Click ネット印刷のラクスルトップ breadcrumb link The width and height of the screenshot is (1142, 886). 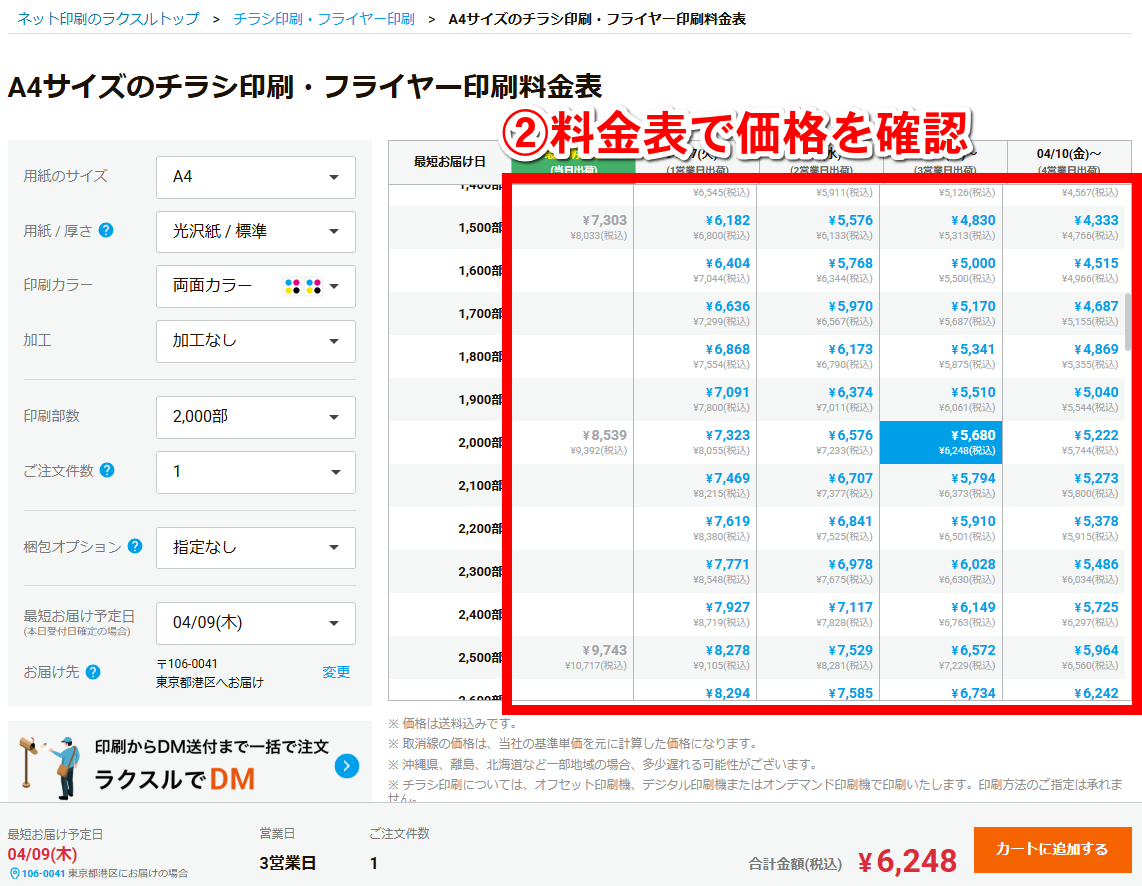[x=108, y=19]
